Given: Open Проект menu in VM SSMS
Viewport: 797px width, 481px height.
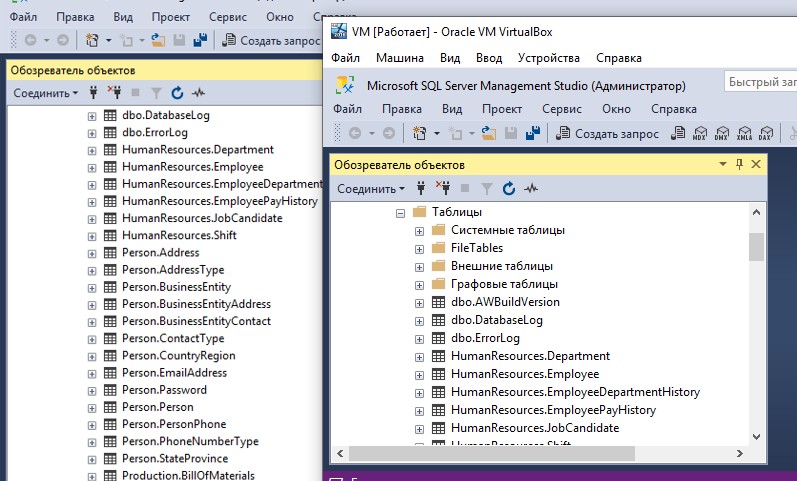Looking at the screenshot, I should tap(502, 109).
